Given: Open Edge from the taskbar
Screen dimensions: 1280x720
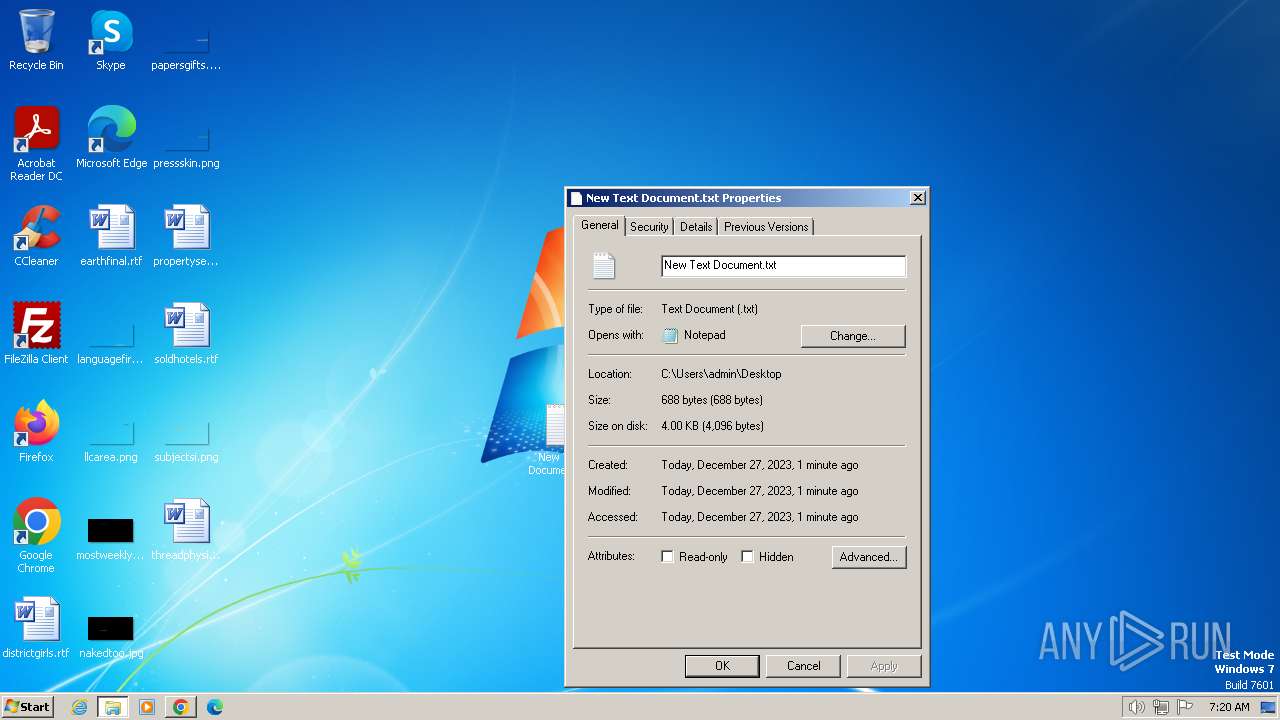Looking at the screenshot, I should coord(214,707).
